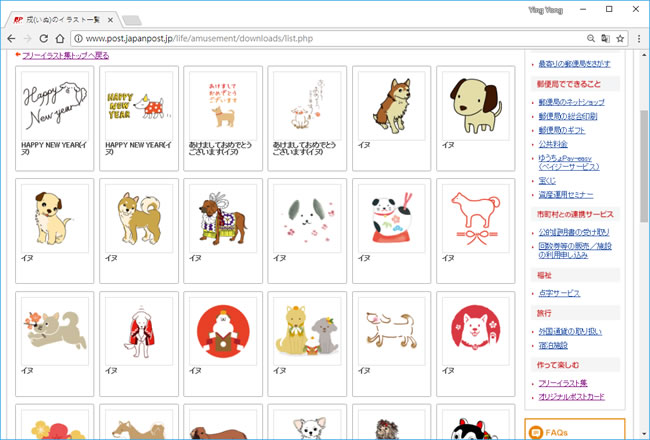Go to 宿泊施設 link

point(553,345)
